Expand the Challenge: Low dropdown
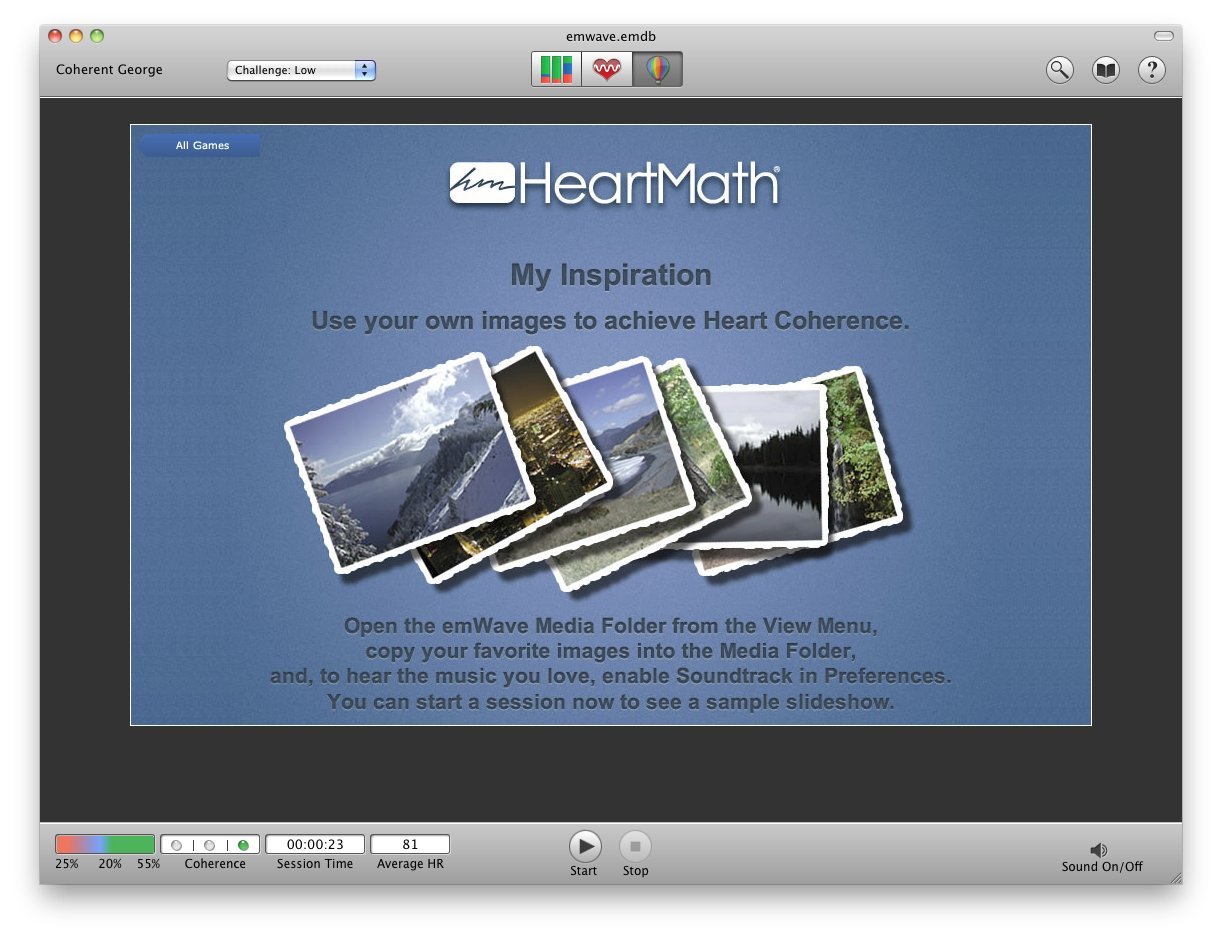Screen dimensions: 1222x939 pos(301,70)
